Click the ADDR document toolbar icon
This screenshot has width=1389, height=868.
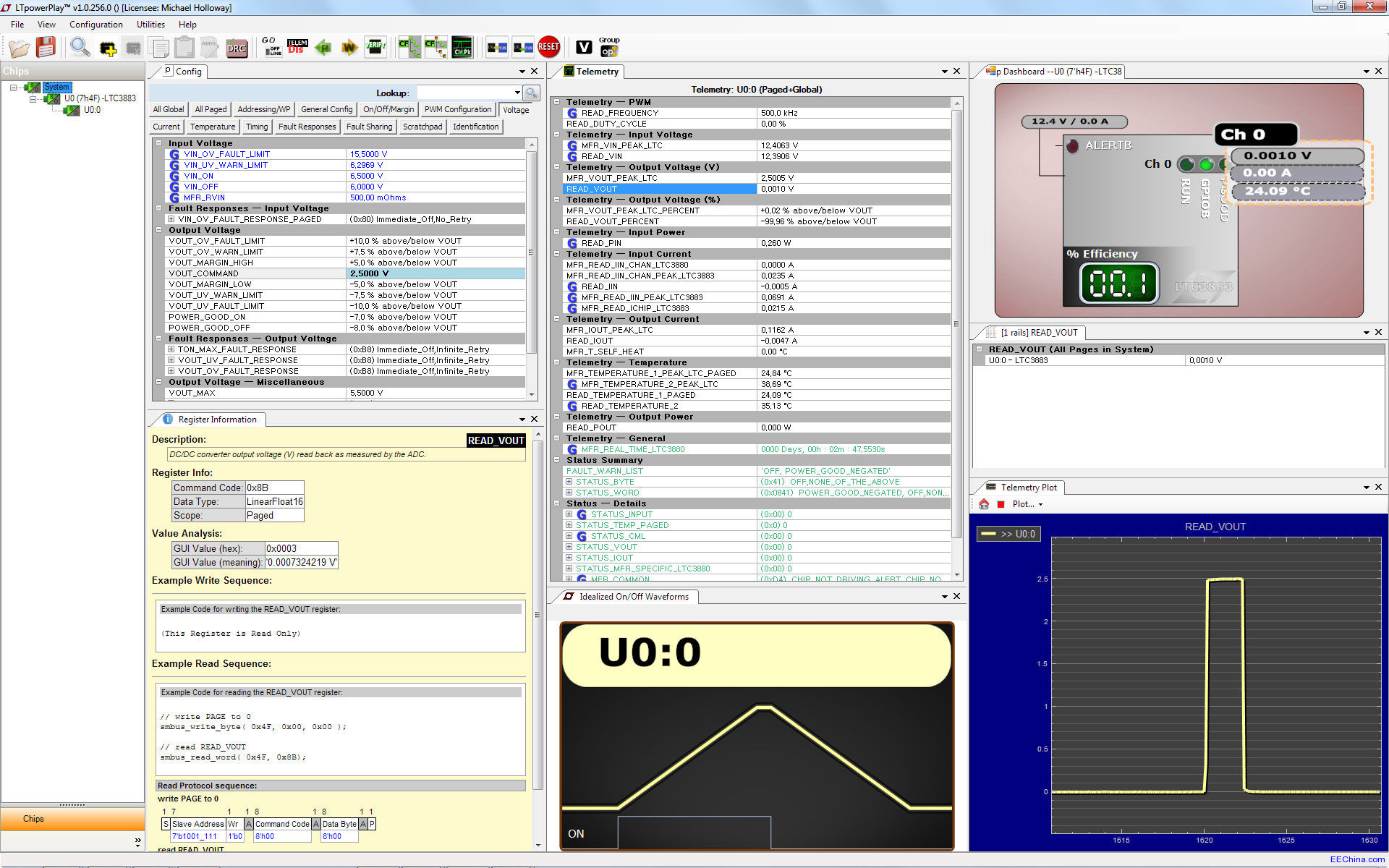(210, 48)
